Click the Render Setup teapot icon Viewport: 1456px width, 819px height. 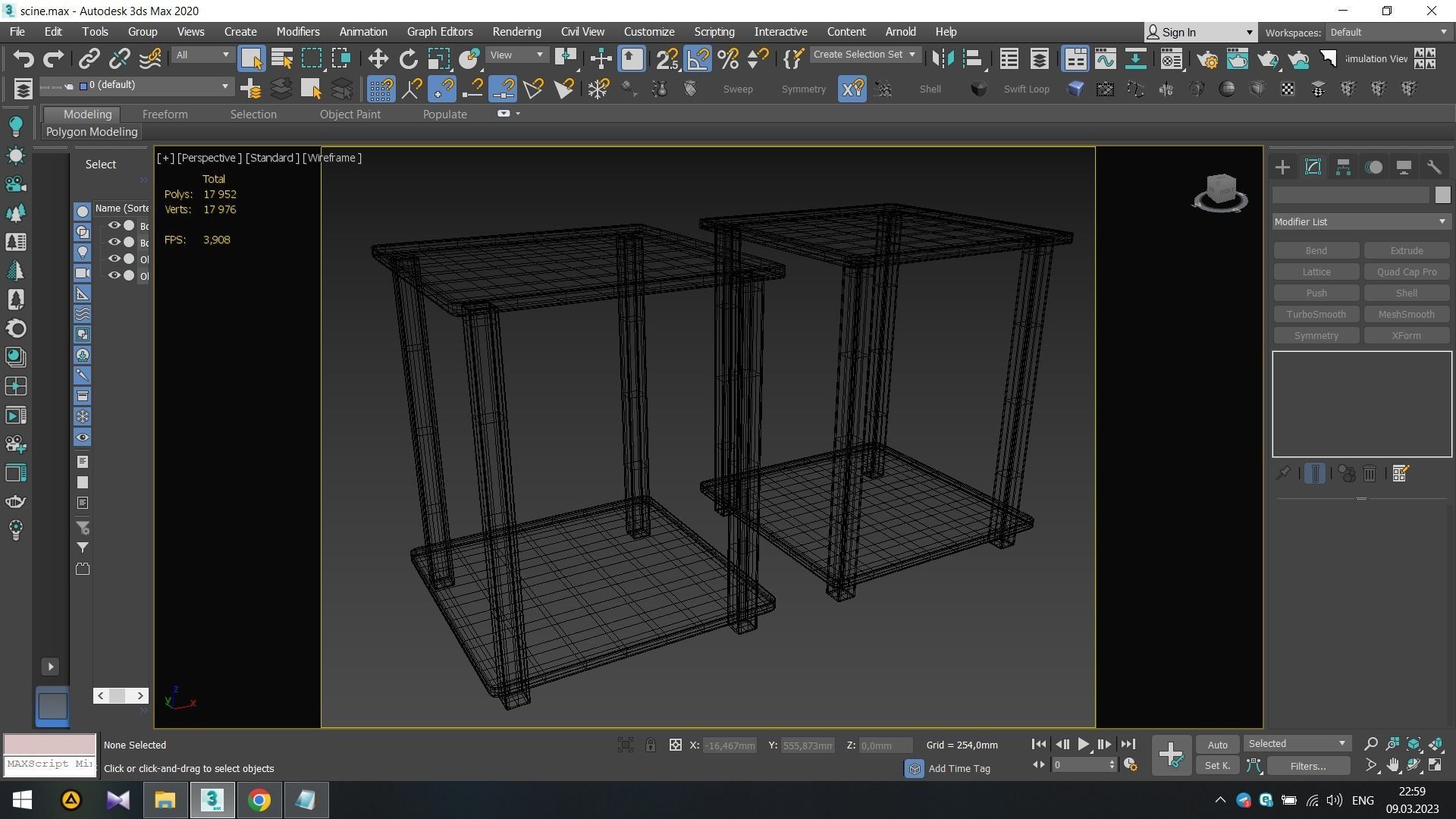point(1207,58)
